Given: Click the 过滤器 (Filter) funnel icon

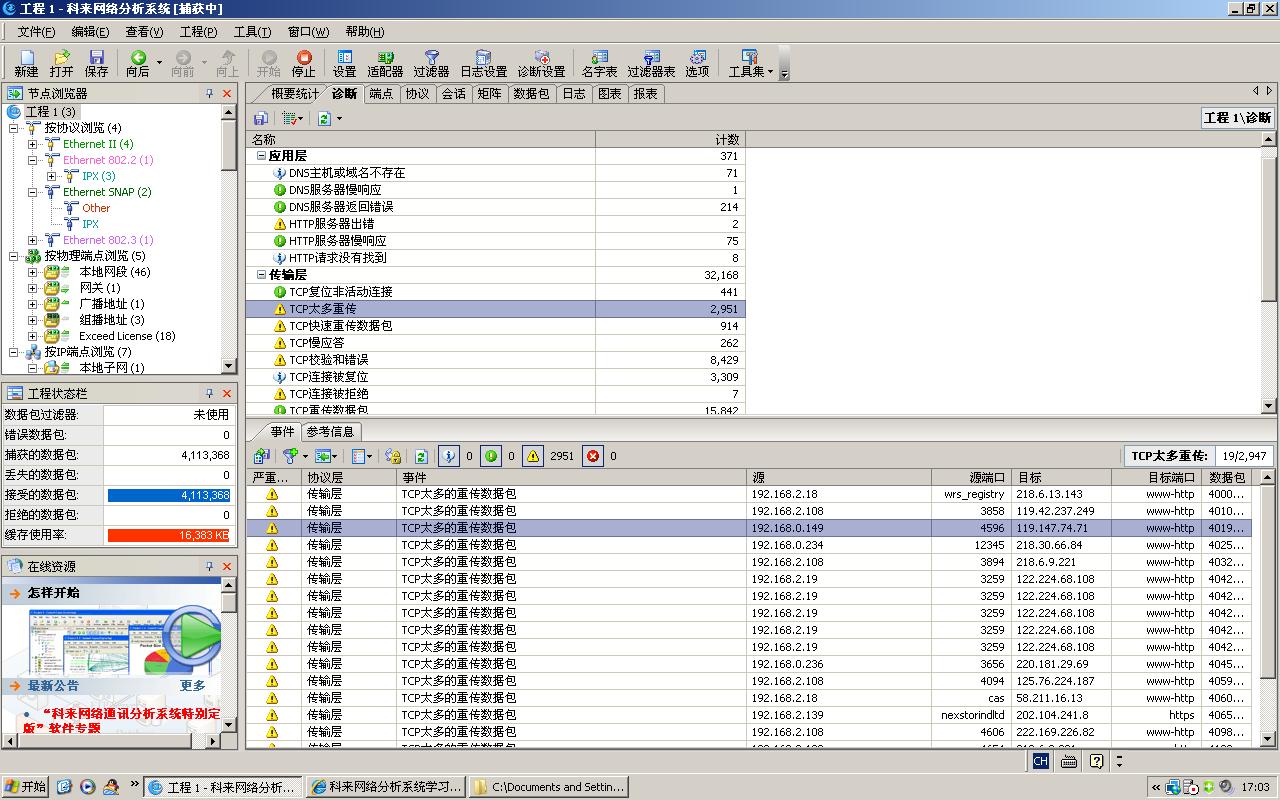Looking at the screenshot, I should point(431,63).
